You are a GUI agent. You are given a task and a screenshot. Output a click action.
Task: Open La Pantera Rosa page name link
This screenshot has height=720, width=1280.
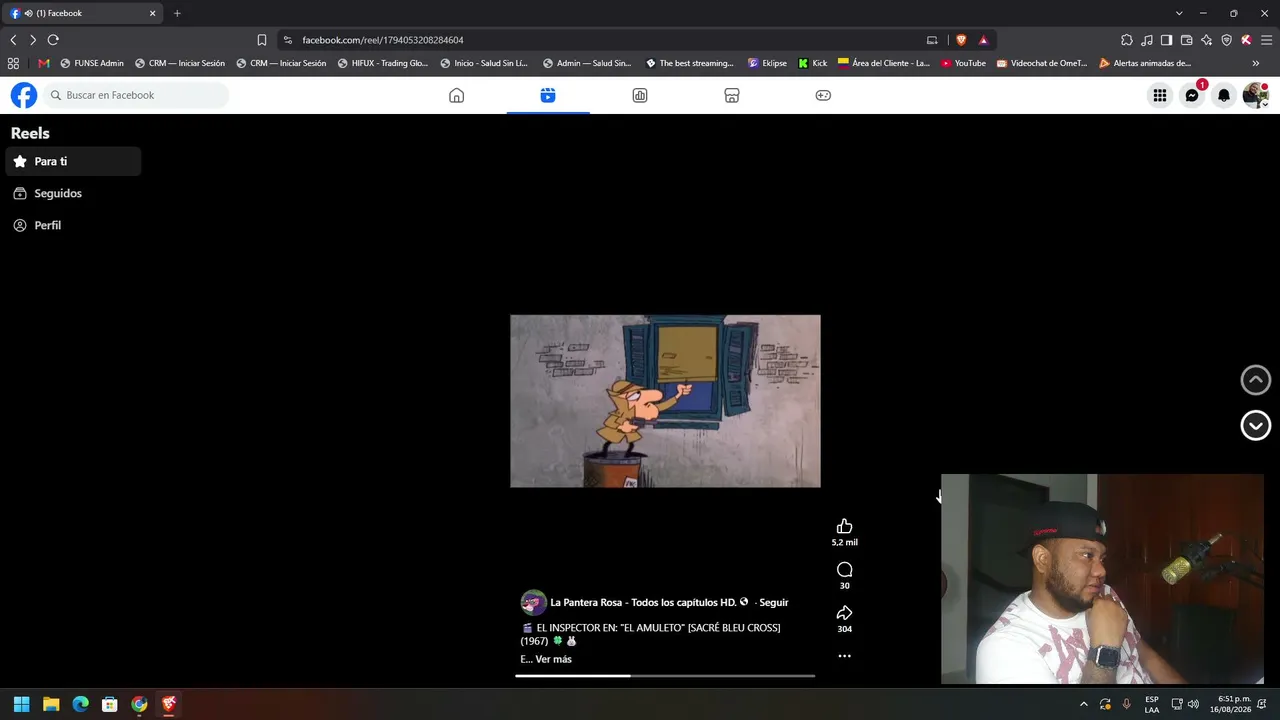tap(643, 602)
